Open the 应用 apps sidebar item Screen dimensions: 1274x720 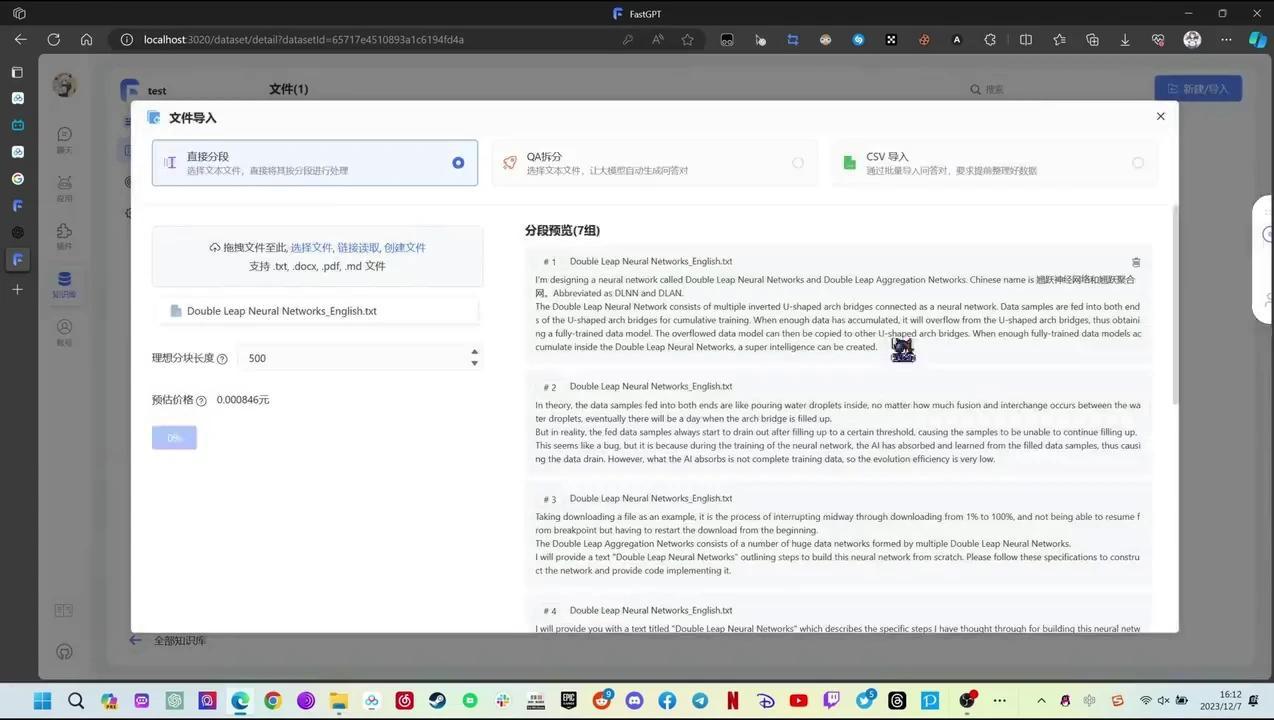(x=64, y=188)
